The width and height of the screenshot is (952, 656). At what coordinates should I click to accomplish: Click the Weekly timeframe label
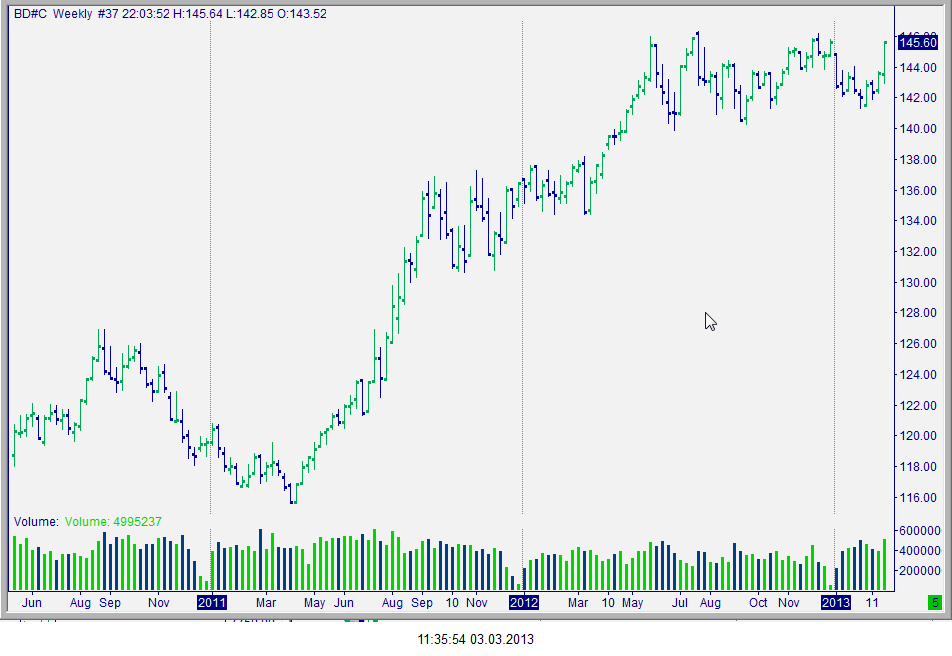coord(72,13)
